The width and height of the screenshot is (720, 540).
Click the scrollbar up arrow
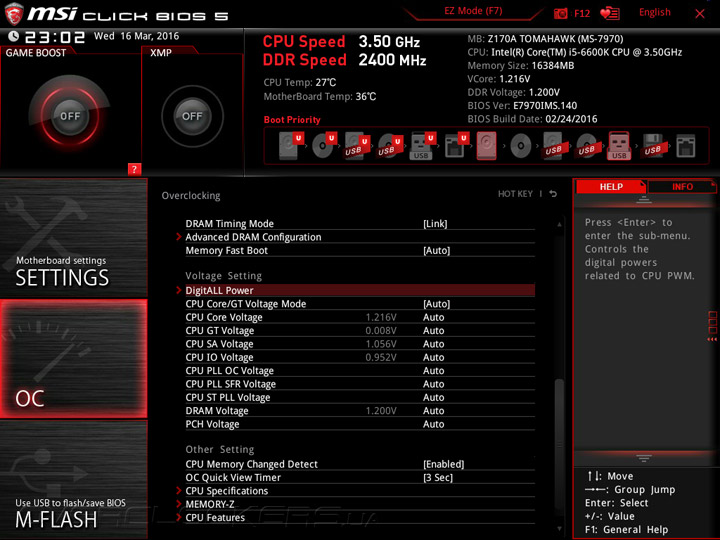[559, 224]
